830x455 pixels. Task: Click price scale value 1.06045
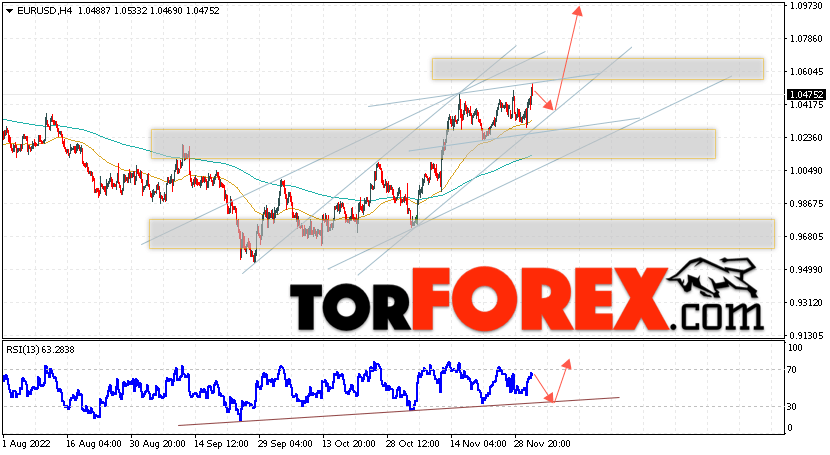pyautogui.click(x=806, y=71)
